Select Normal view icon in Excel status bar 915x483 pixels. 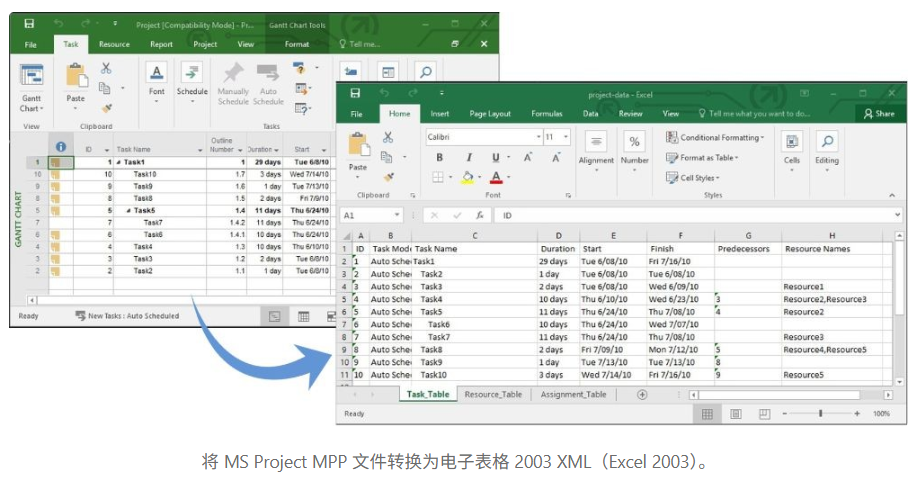click(707, 414)
